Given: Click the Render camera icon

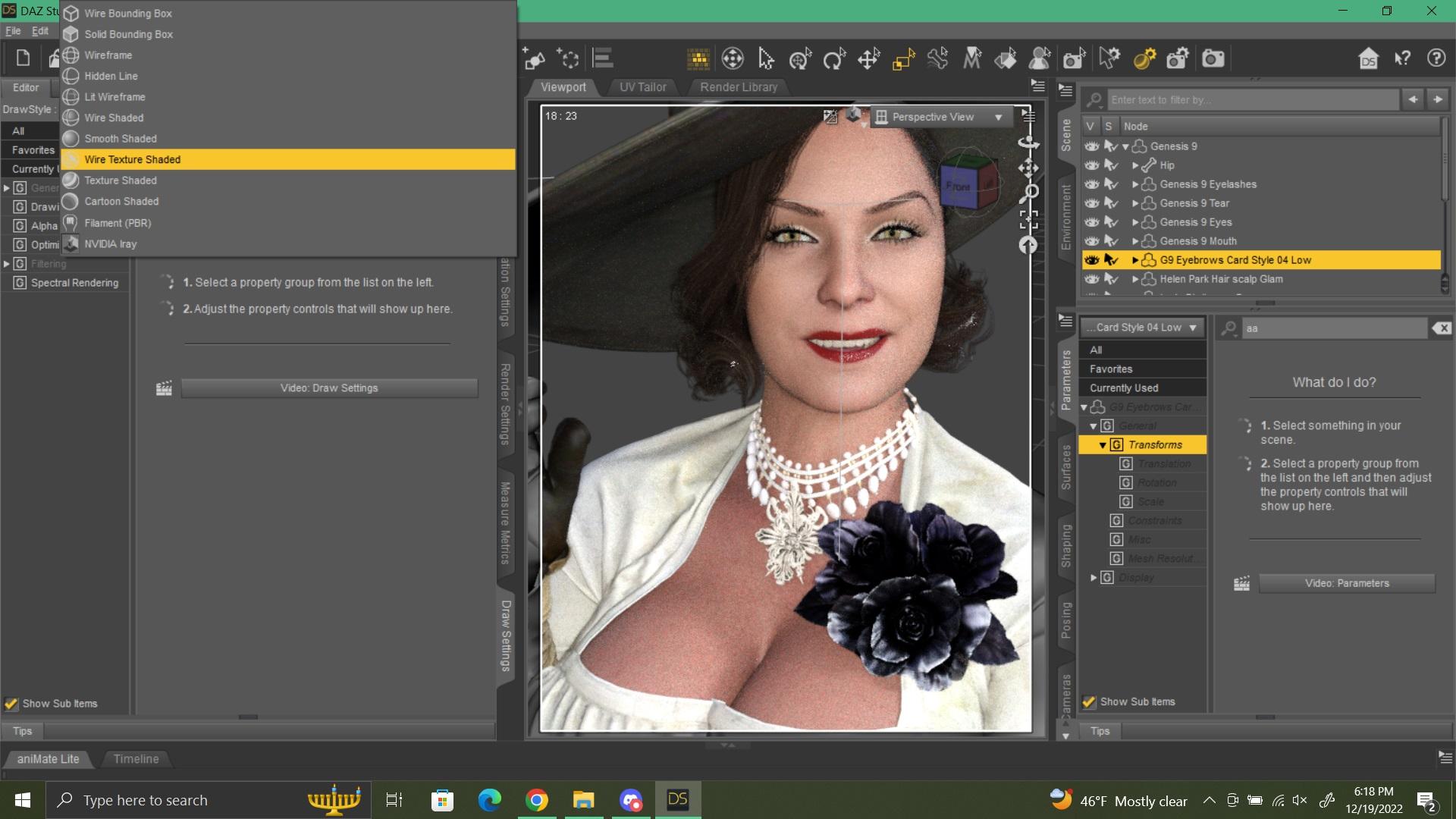Looking at the screenshot, I should coord(1213,58).
